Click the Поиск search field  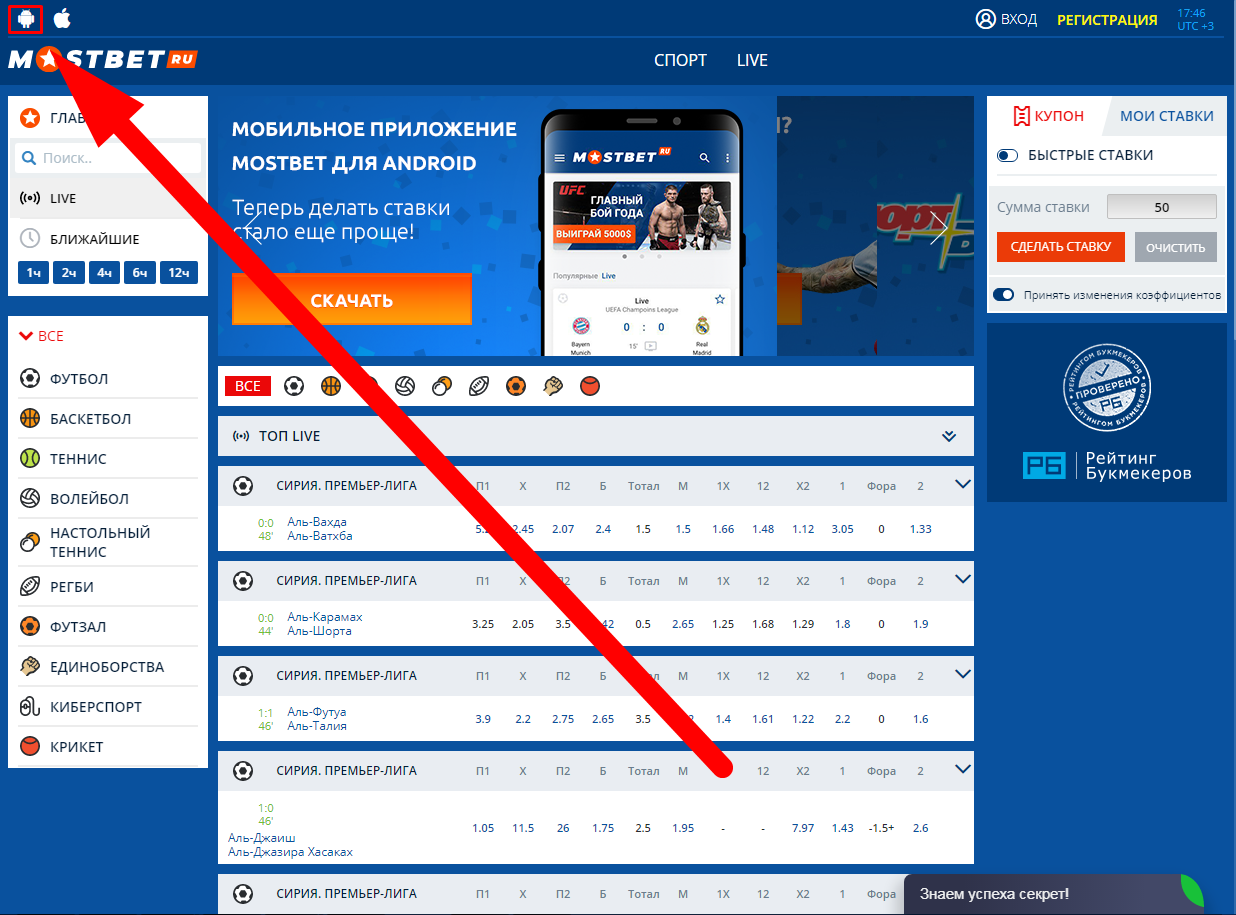coord(108,158)
